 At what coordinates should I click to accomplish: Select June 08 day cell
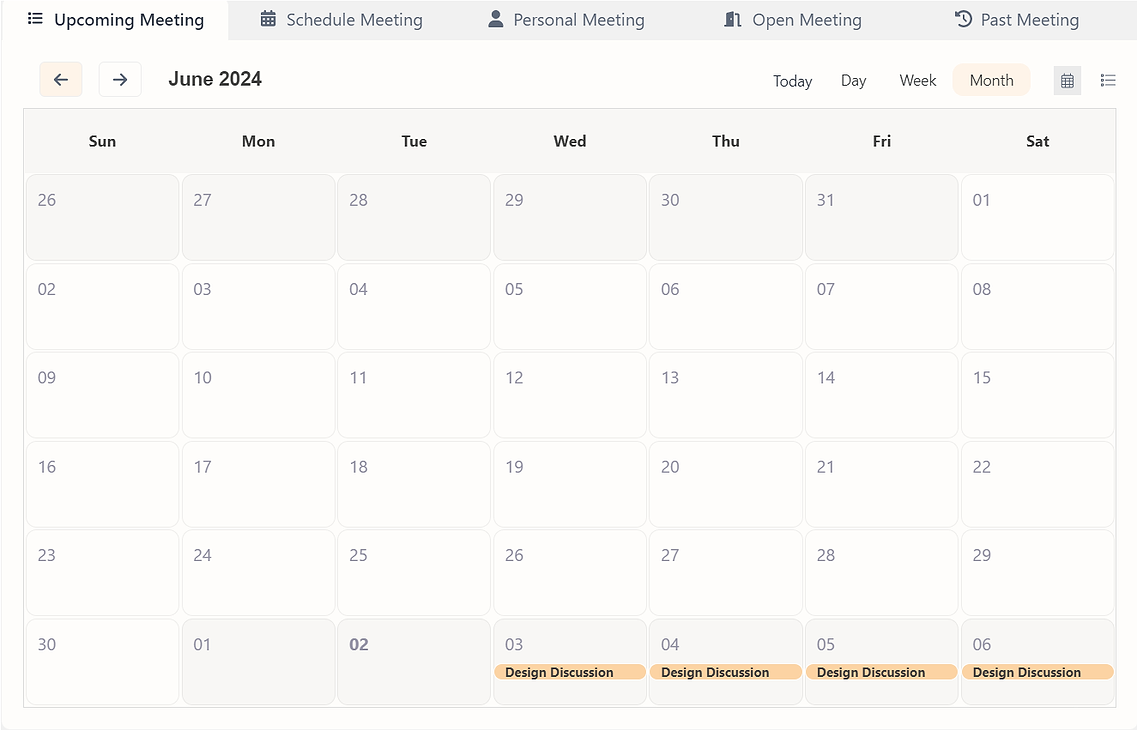(1037, 306)
